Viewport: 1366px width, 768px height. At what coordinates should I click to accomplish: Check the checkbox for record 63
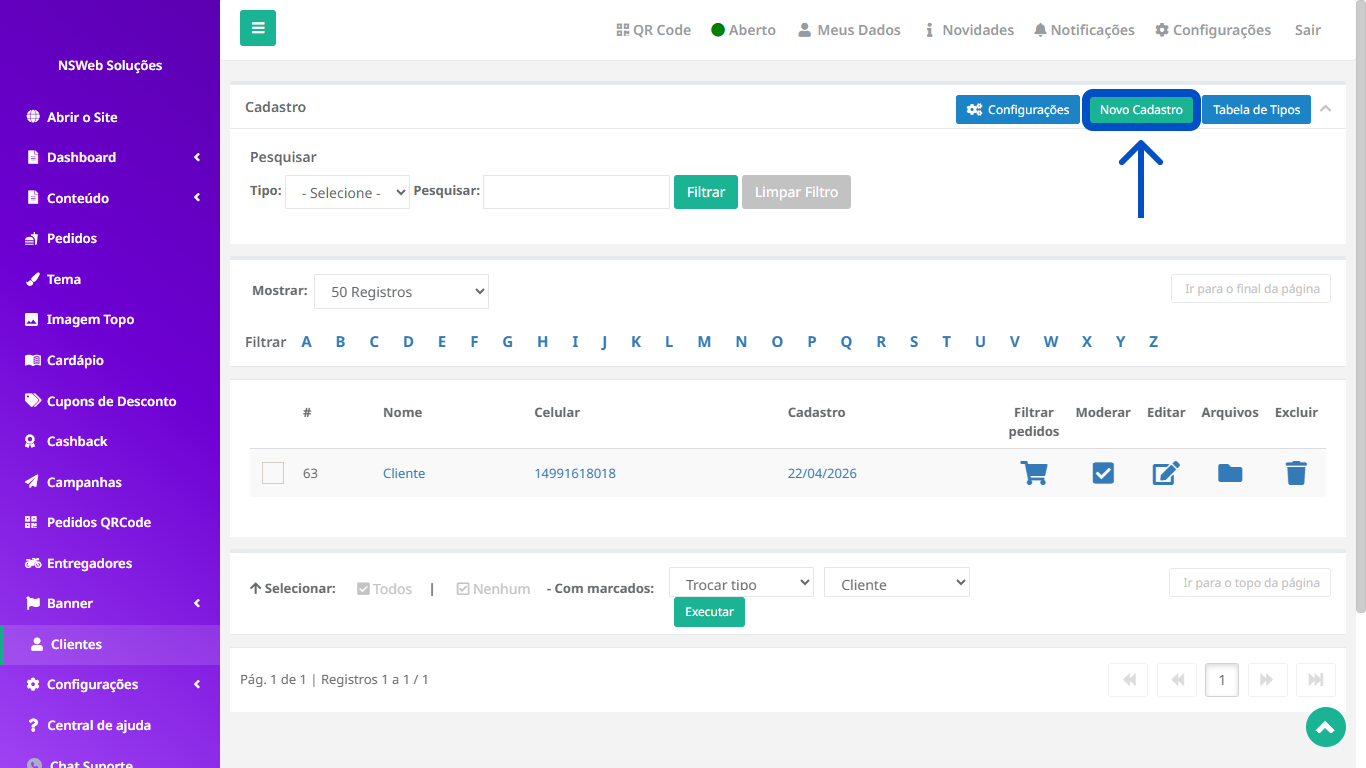[273, 473]
